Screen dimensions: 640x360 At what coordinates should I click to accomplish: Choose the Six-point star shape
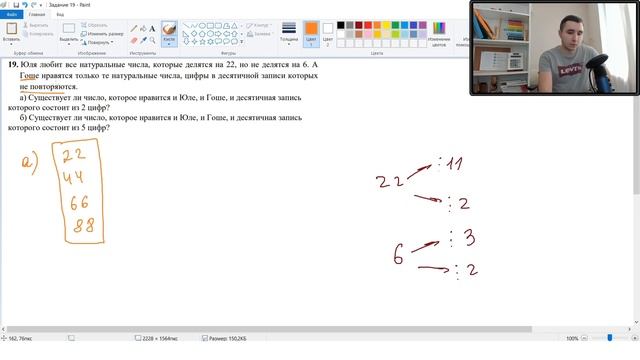point(210,42)
